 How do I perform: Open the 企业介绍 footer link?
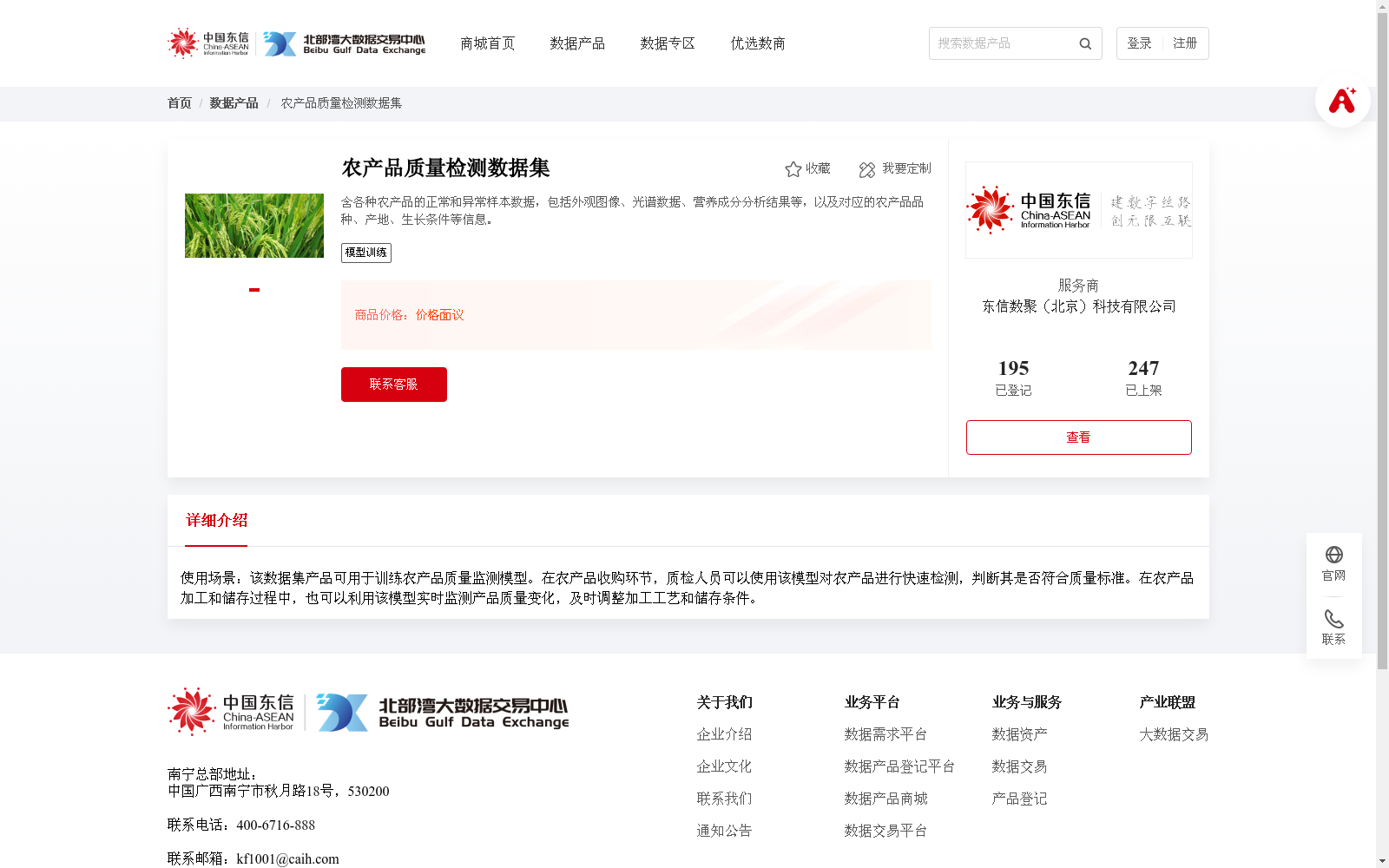[x=724, y=734]
